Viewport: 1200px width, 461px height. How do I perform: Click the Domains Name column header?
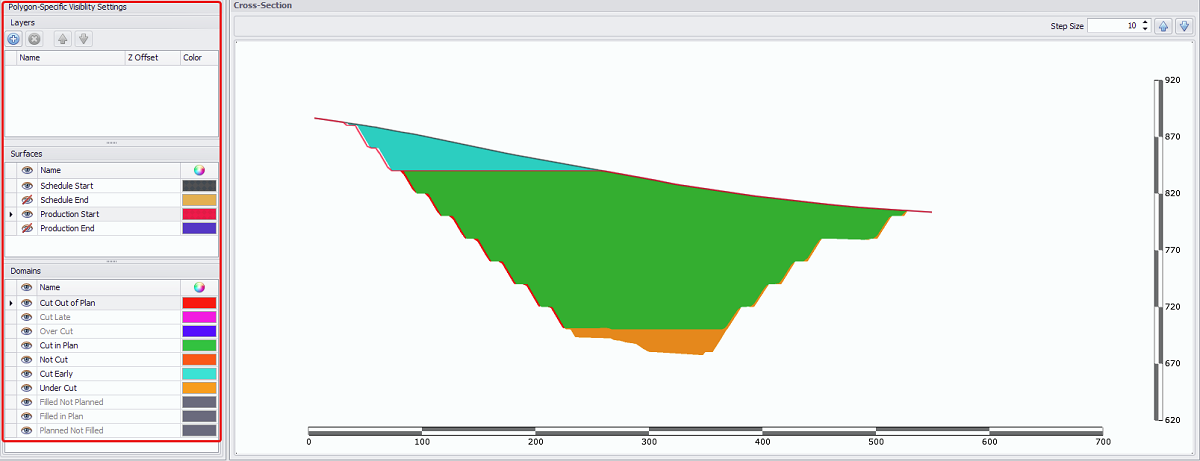[x=108, y=287]
